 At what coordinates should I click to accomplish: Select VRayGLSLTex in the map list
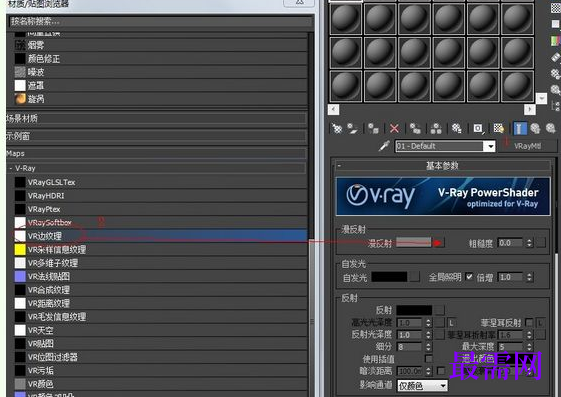[160, 182]
